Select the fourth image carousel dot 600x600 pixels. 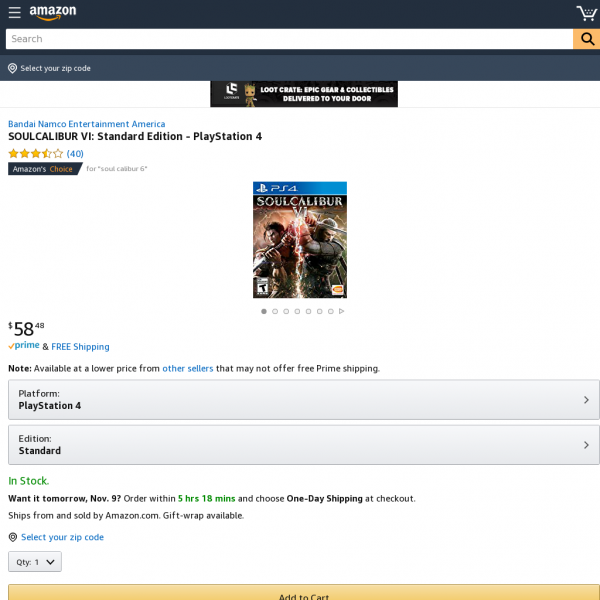pyautogui.click(x=297, y=311)
